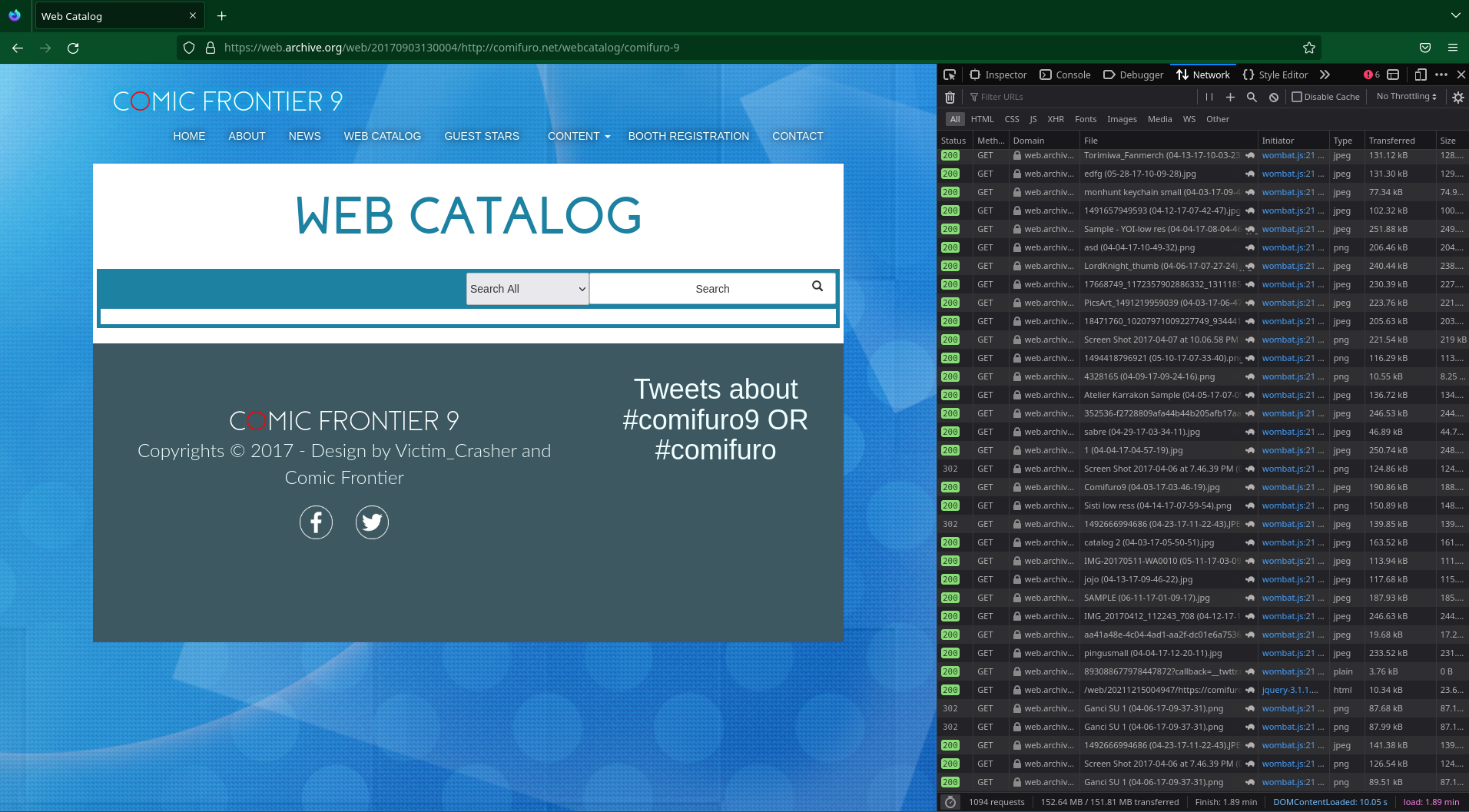This screenshot has width=1469, height=812.
Task: Expand the Search All dropdown
Action: tap(527, 289)
